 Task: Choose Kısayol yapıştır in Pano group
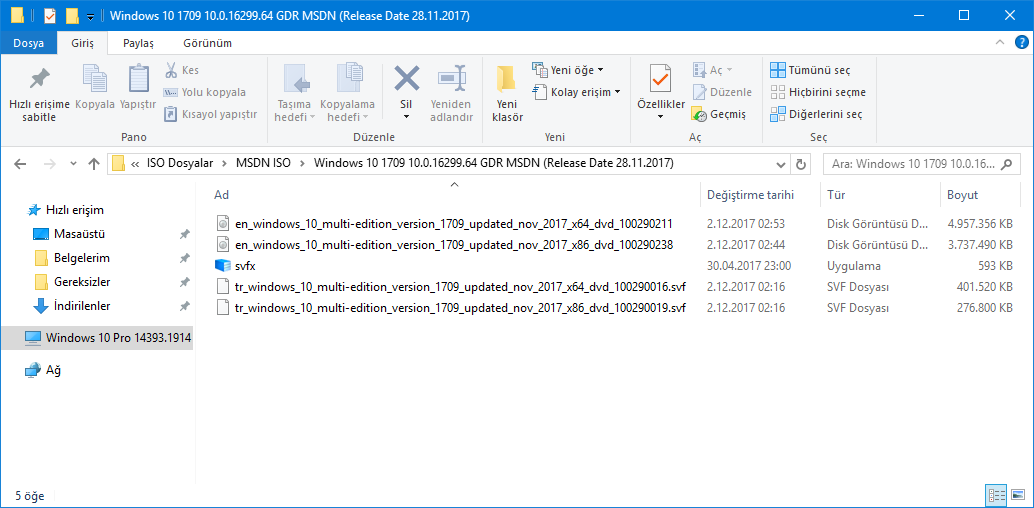click(210, 114)
